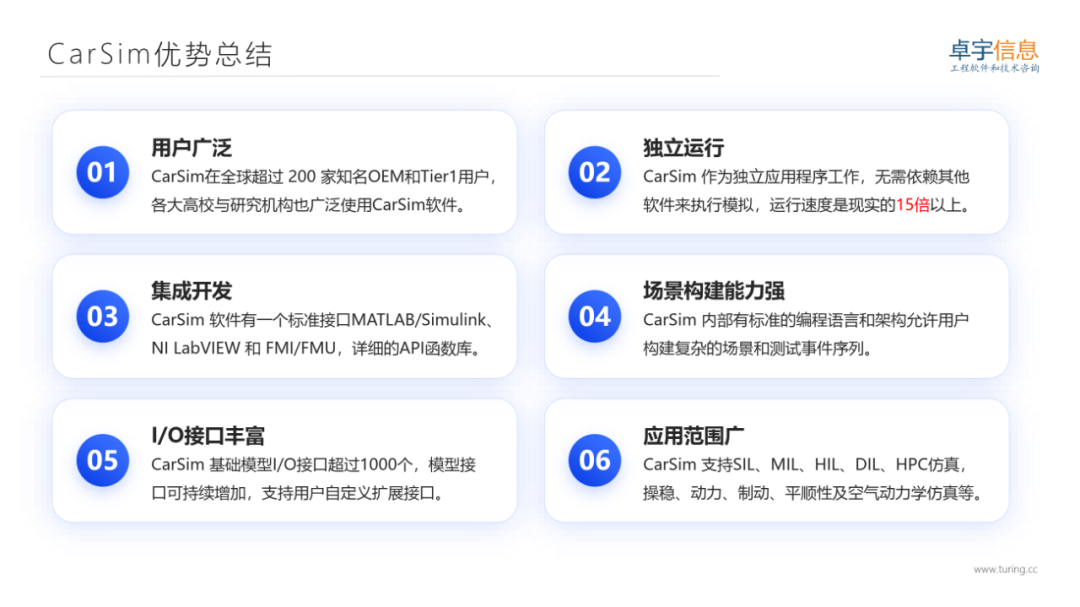
Task: Open the www.turing.cc website link
Action: click(x=1005, y=569)
